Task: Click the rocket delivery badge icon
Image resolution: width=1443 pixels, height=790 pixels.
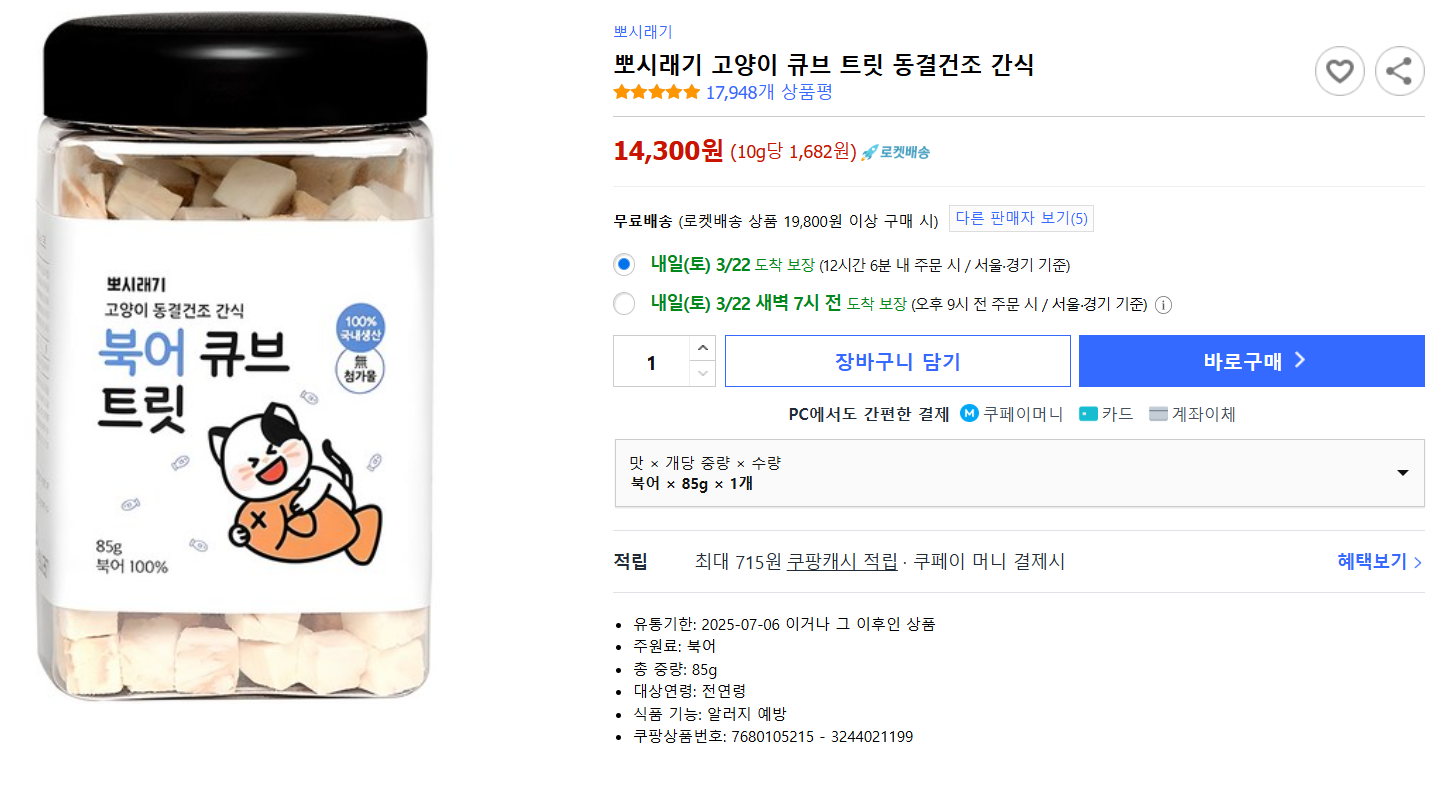Action: [x=869, y=152]
